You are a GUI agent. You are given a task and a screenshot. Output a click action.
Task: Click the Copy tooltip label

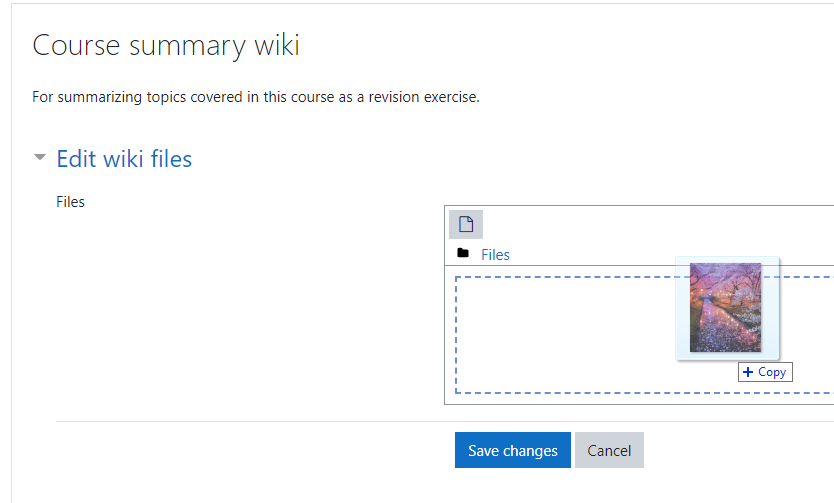[772, 372]
